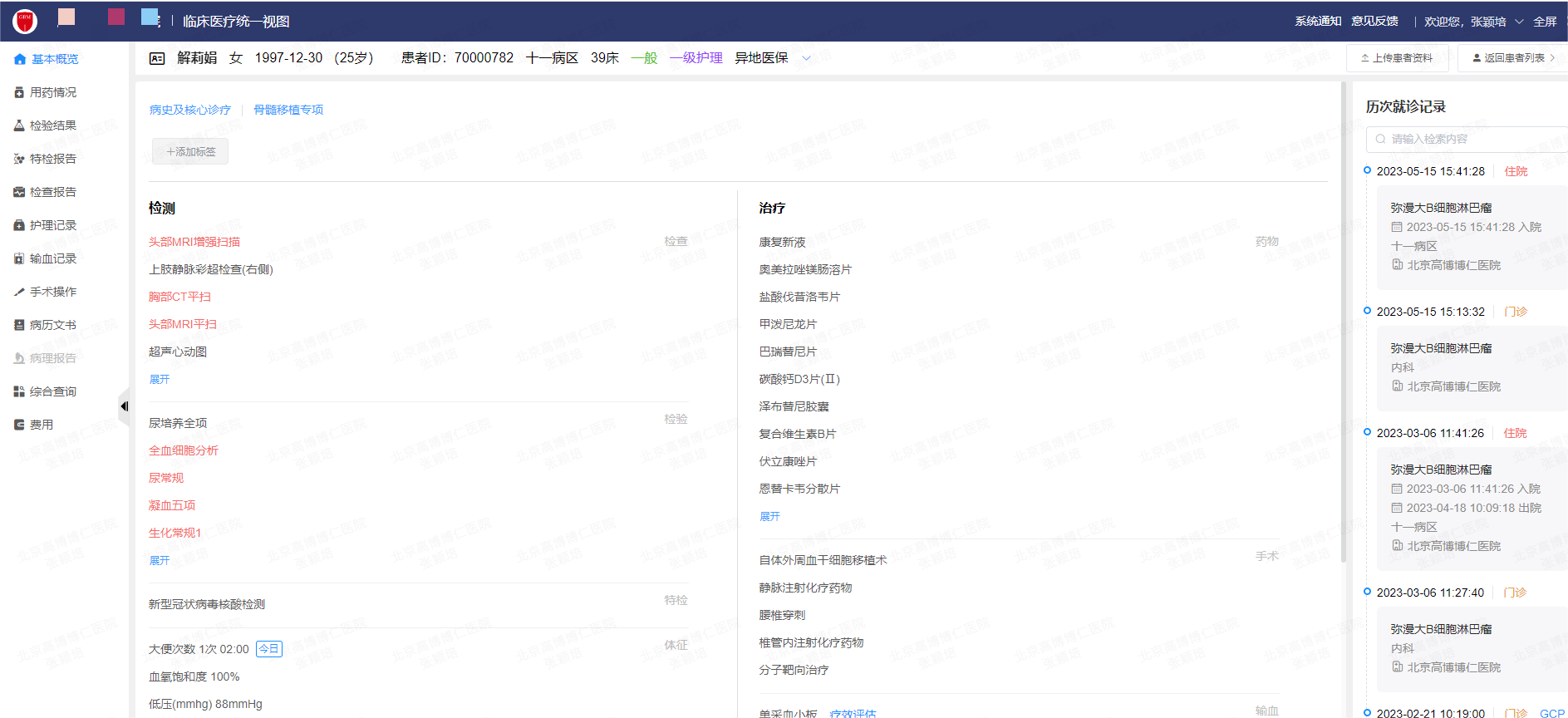Image resolution: width=1568 pixels, height=718 pixels.
Task: Click the peach colored square in header
Action: click(x=66, y=17)
